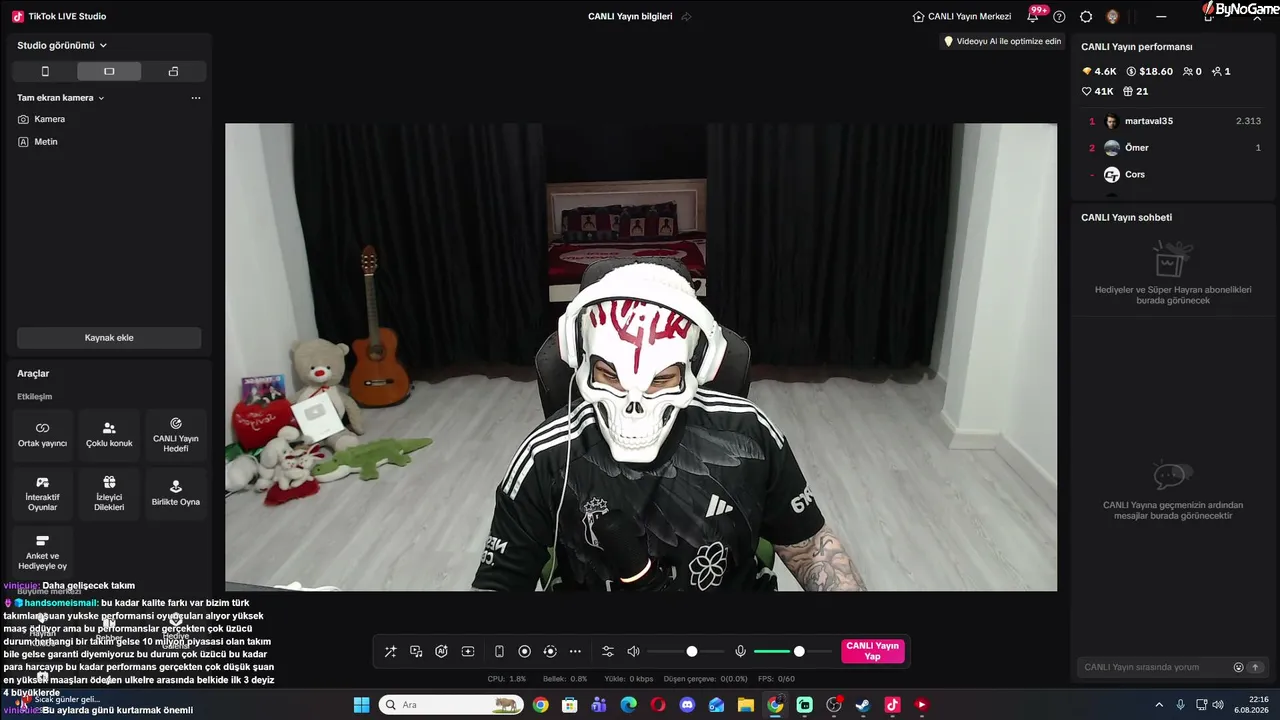Click the CPU usage status text

click(x=507, y=679)
